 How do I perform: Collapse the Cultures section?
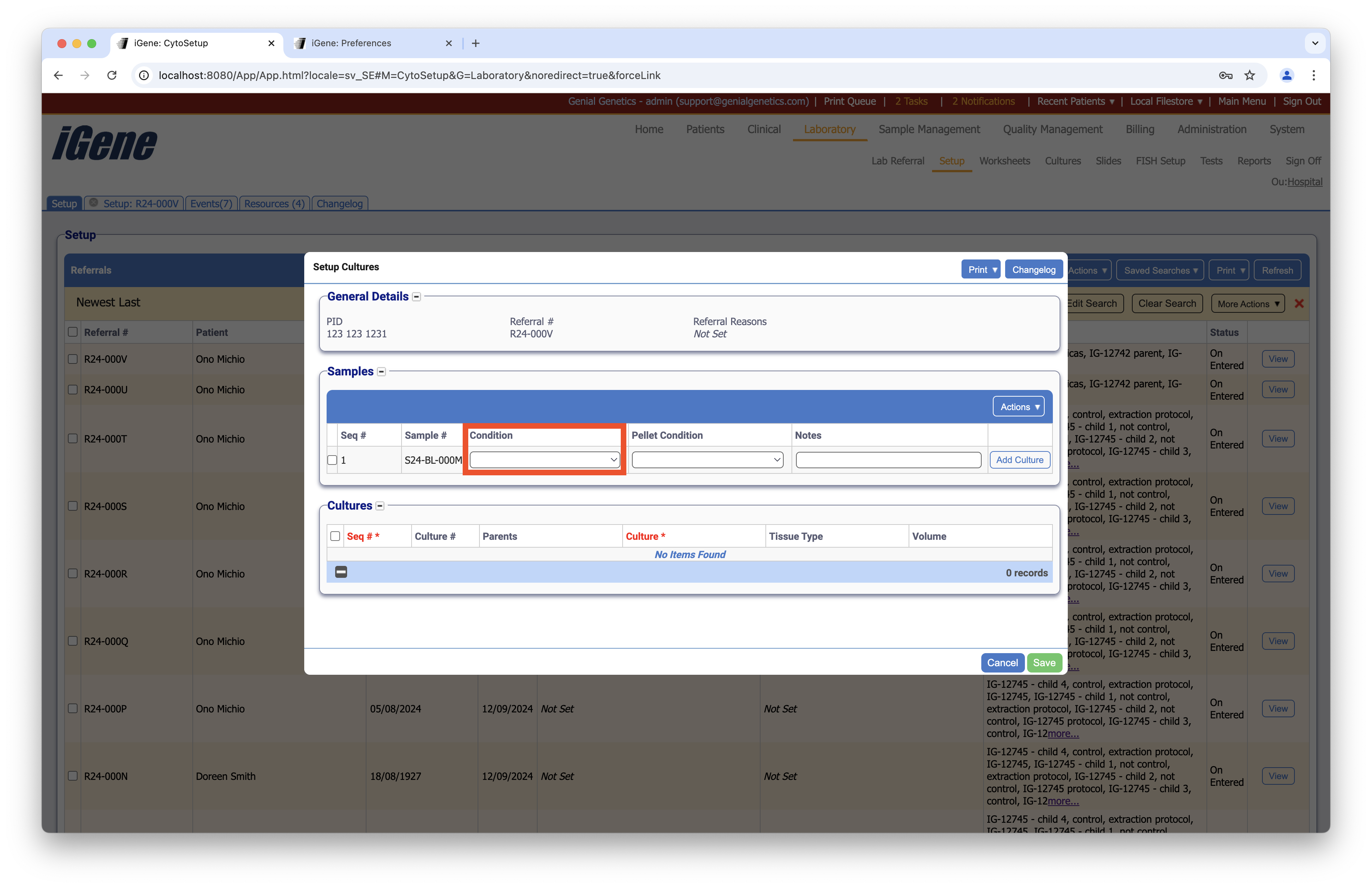pyautogui.click(x=380, y=506)
